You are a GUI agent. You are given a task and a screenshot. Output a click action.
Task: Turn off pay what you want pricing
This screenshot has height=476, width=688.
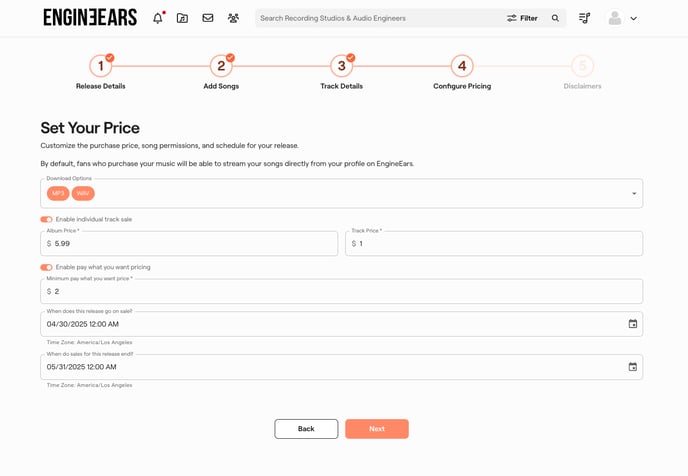pyautogui.click(x=46, y=267)
